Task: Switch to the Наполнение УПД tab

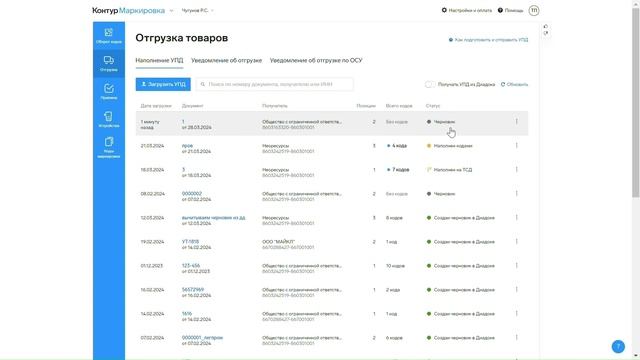Action: click(x=159, y=60)
